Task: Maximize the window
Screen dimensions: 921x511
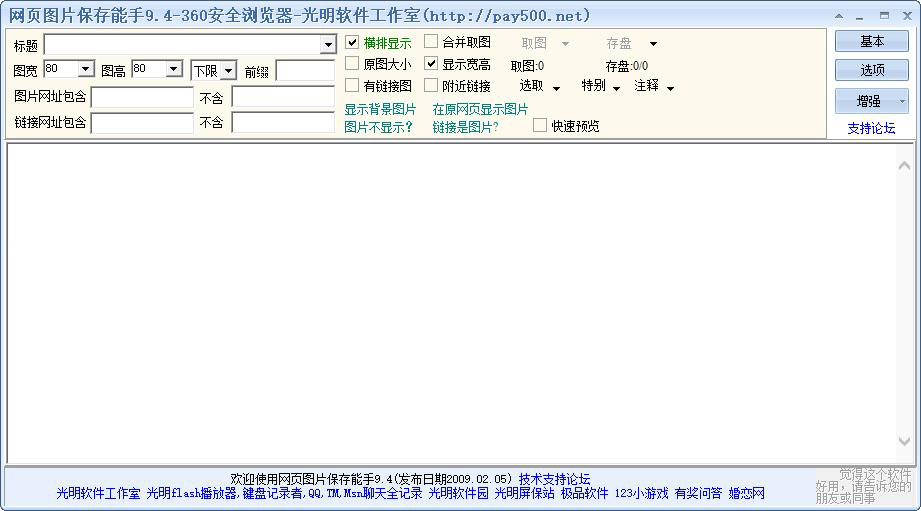Action: (884, 16)
